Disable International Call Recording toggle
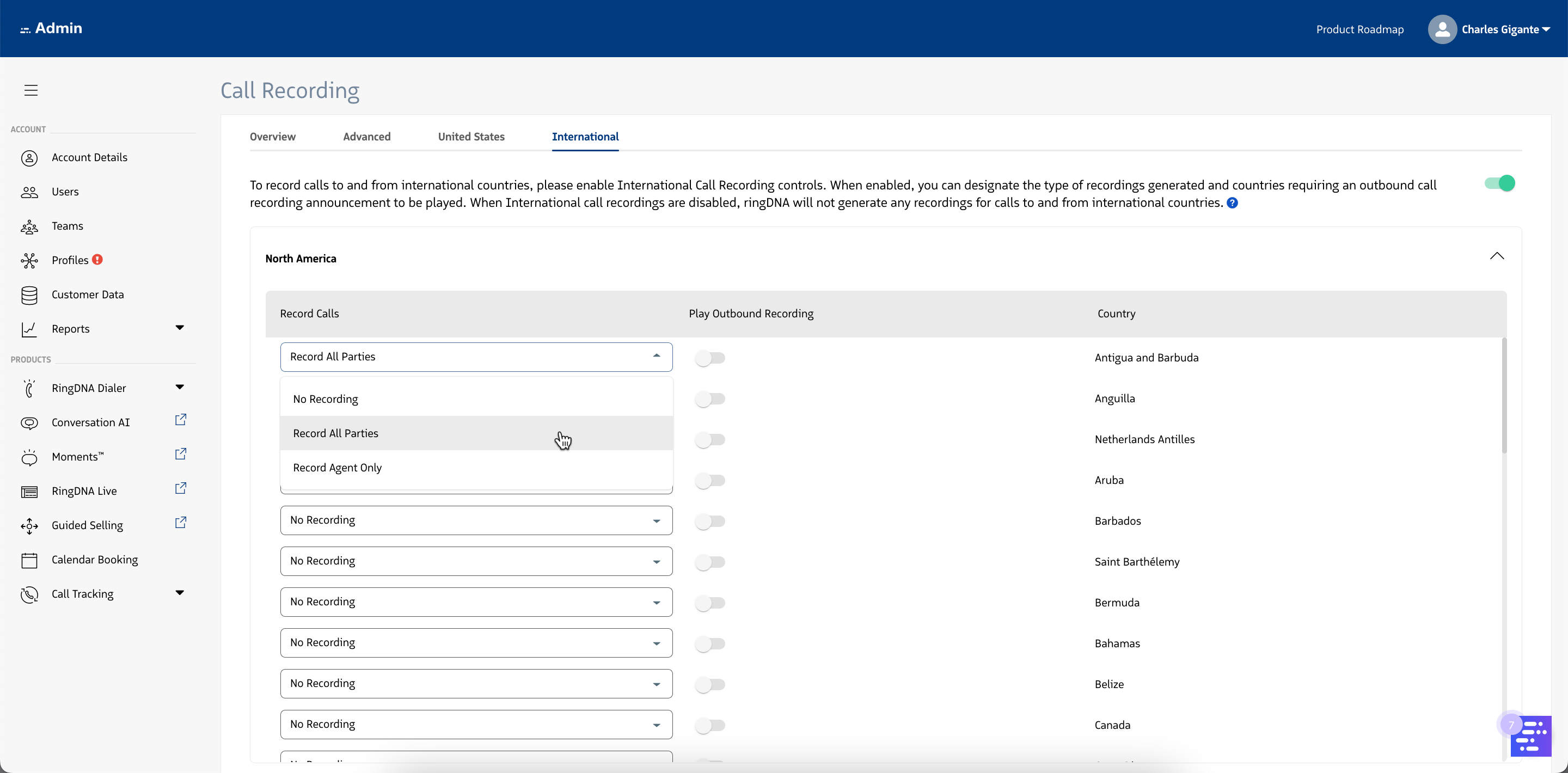 1499,183
